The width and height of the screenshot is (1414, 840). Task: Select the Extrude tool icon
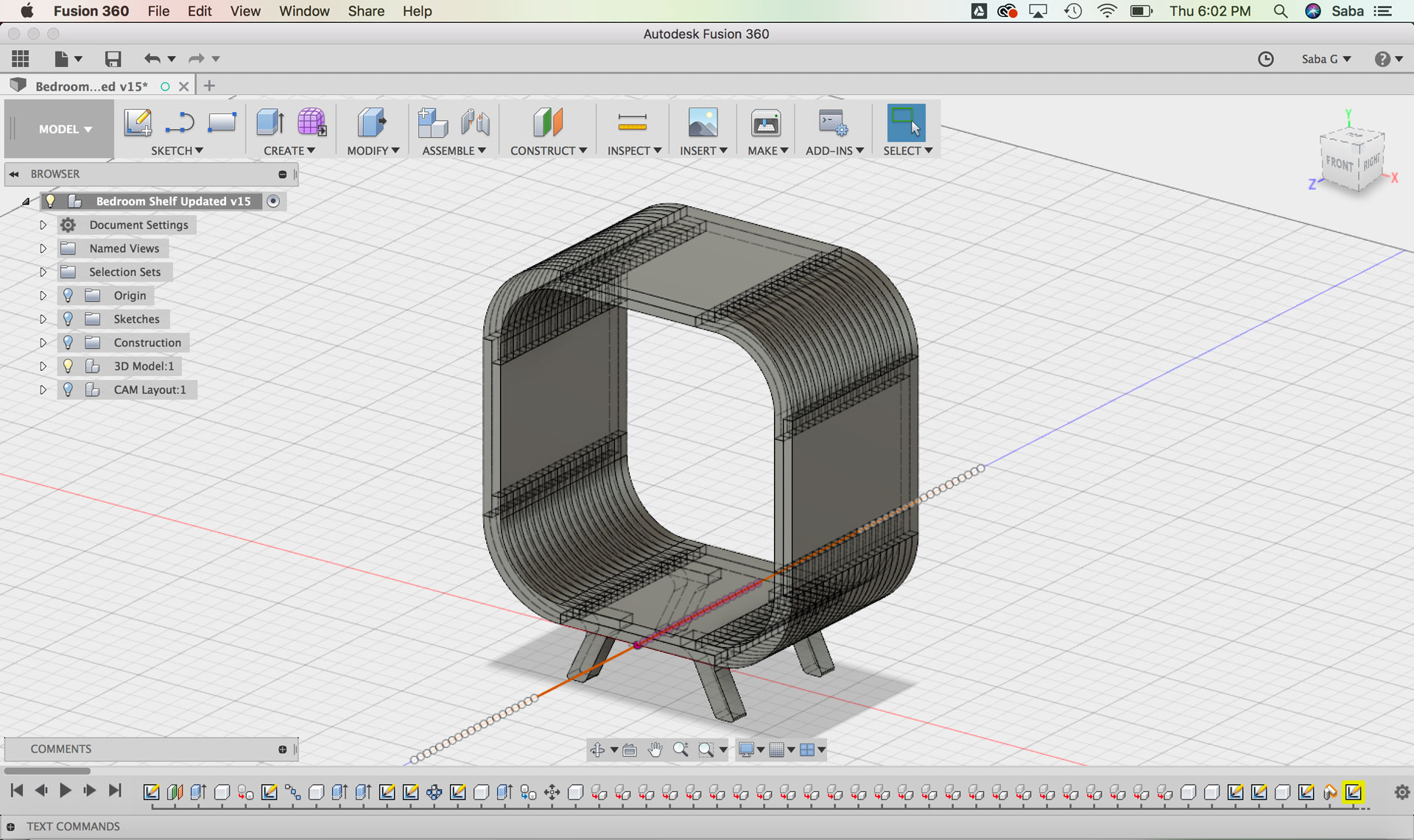(270, 122)
